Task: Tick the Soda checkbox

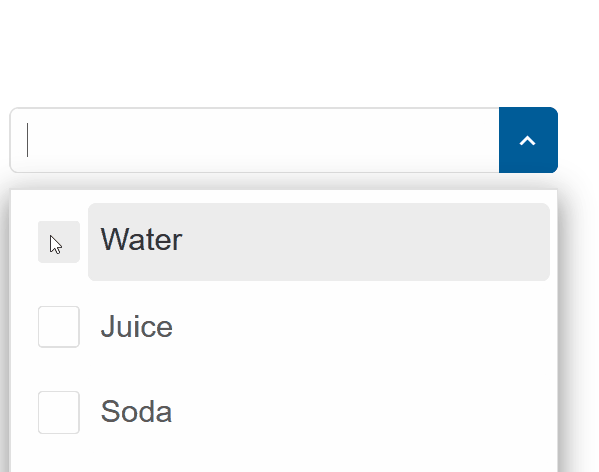Action: pos(59,412)
